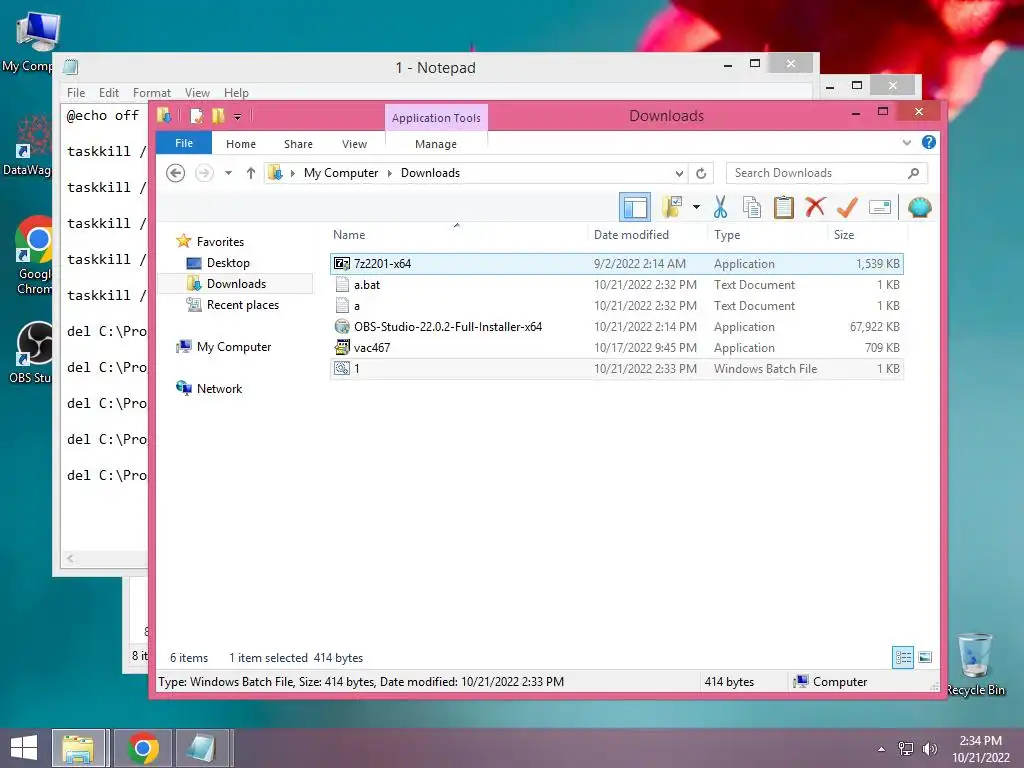Click the Copy pages icon

752,208
